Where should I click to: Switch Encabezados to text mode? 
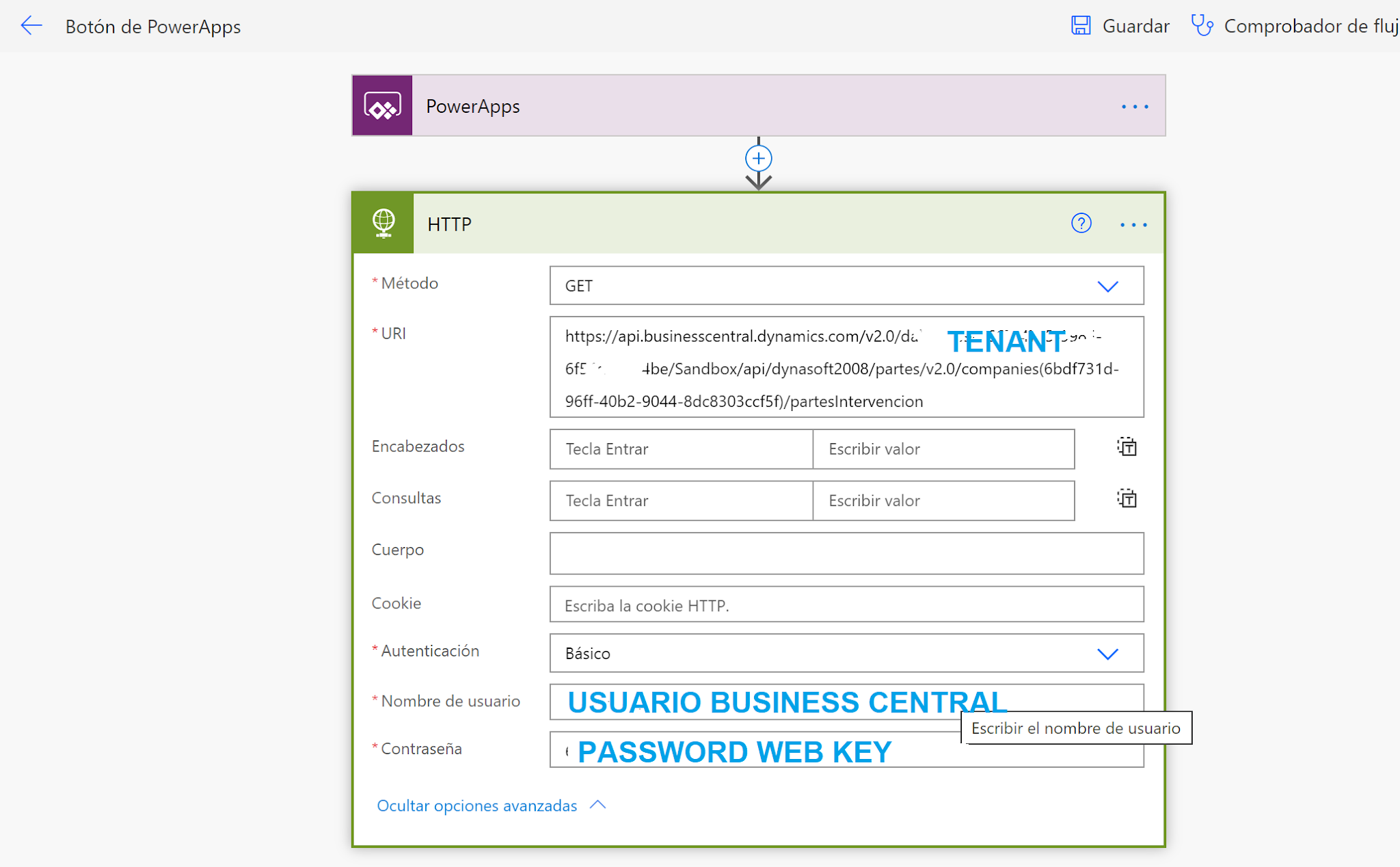[x=1126, y=447]
